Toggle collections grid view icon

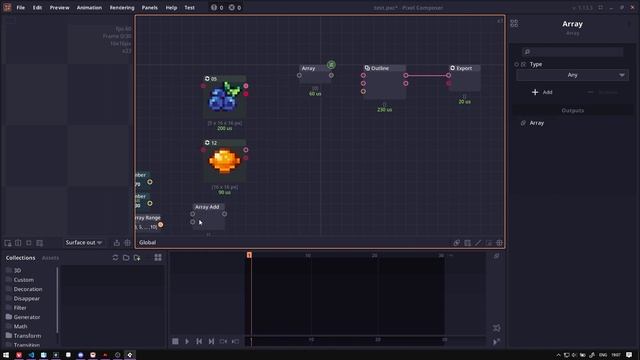[158, 257]
